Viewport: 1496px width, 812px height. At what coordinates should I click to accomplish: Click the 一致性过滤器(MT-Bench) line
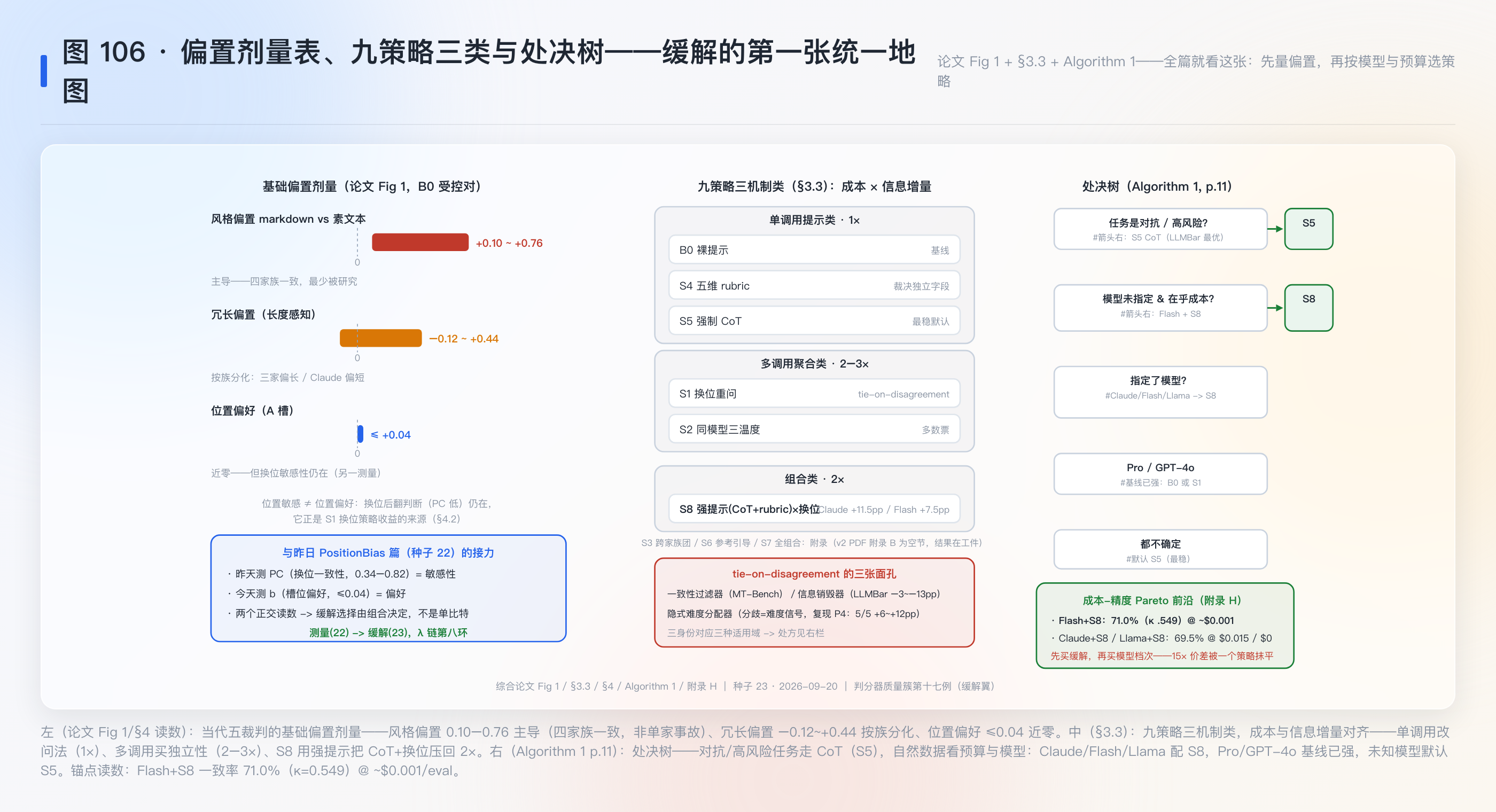click(x=803, y=594)
